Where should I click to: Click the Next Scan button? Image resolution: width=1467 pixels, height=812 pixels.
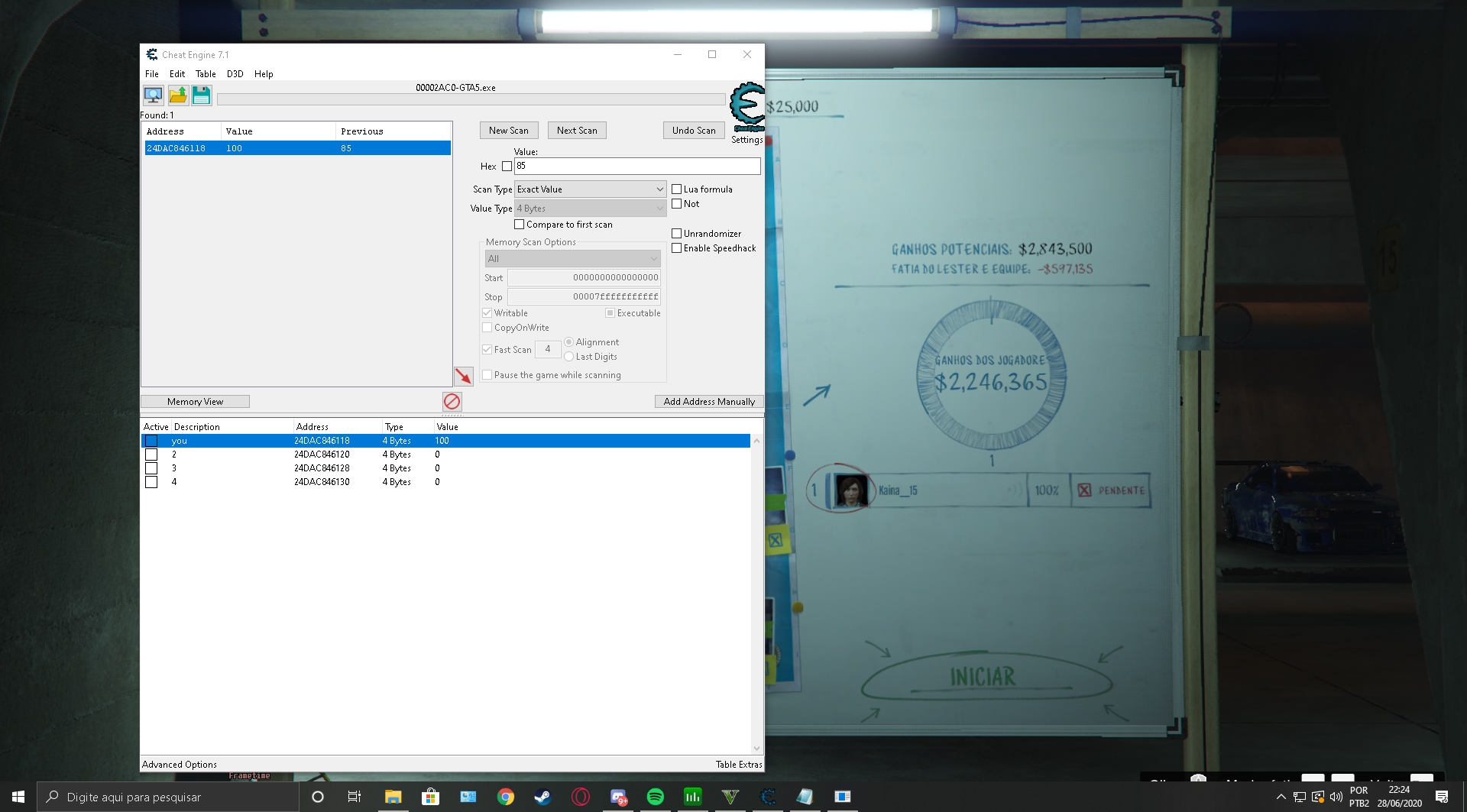pos(577,131)
